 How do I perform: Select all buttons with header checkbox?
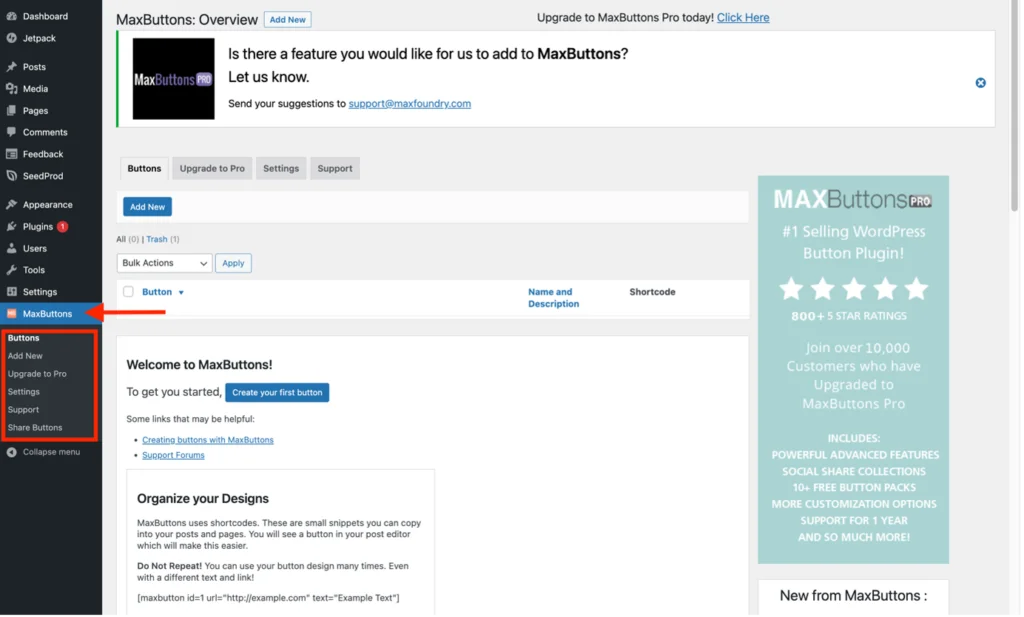[x=129, y=292]
